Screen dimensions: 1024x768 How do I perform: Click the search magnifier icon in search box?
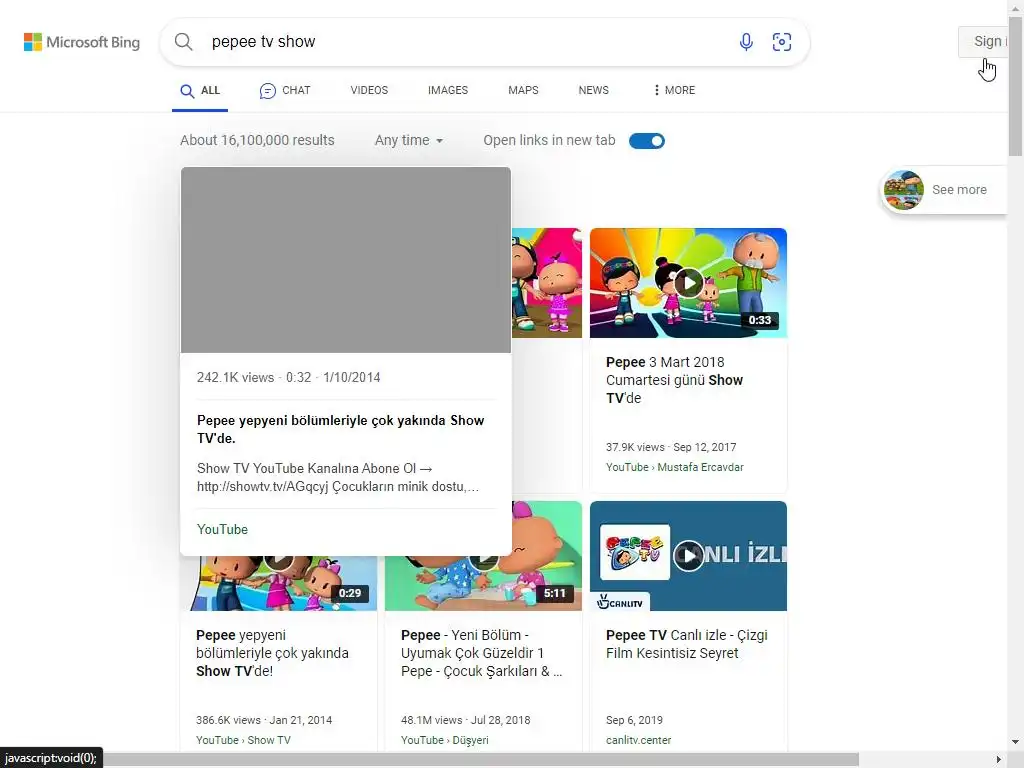click(184, 42)
